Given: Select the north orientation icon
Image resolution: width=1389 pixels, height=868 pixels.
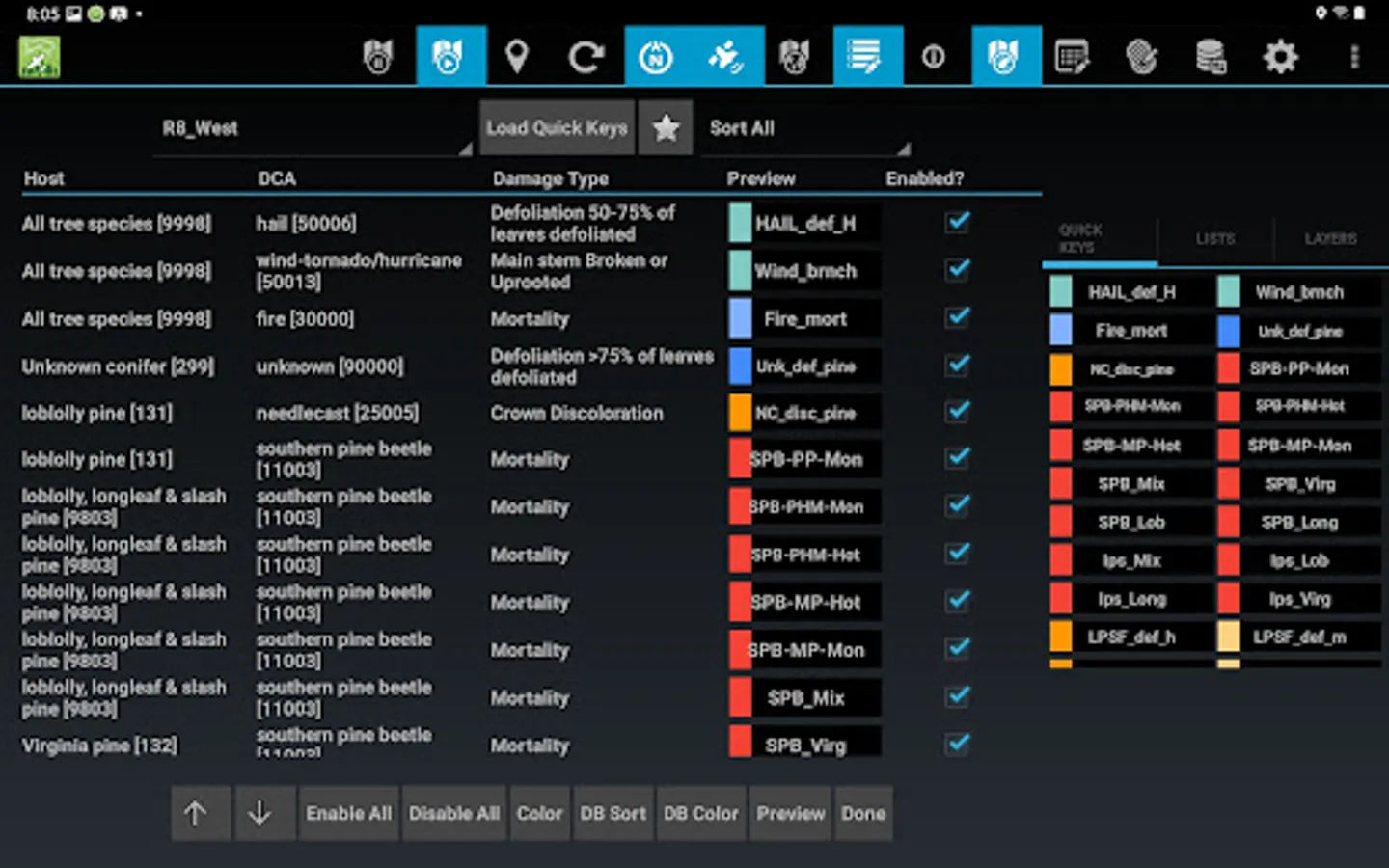Looking at the screenshot, I should (657, 56).
